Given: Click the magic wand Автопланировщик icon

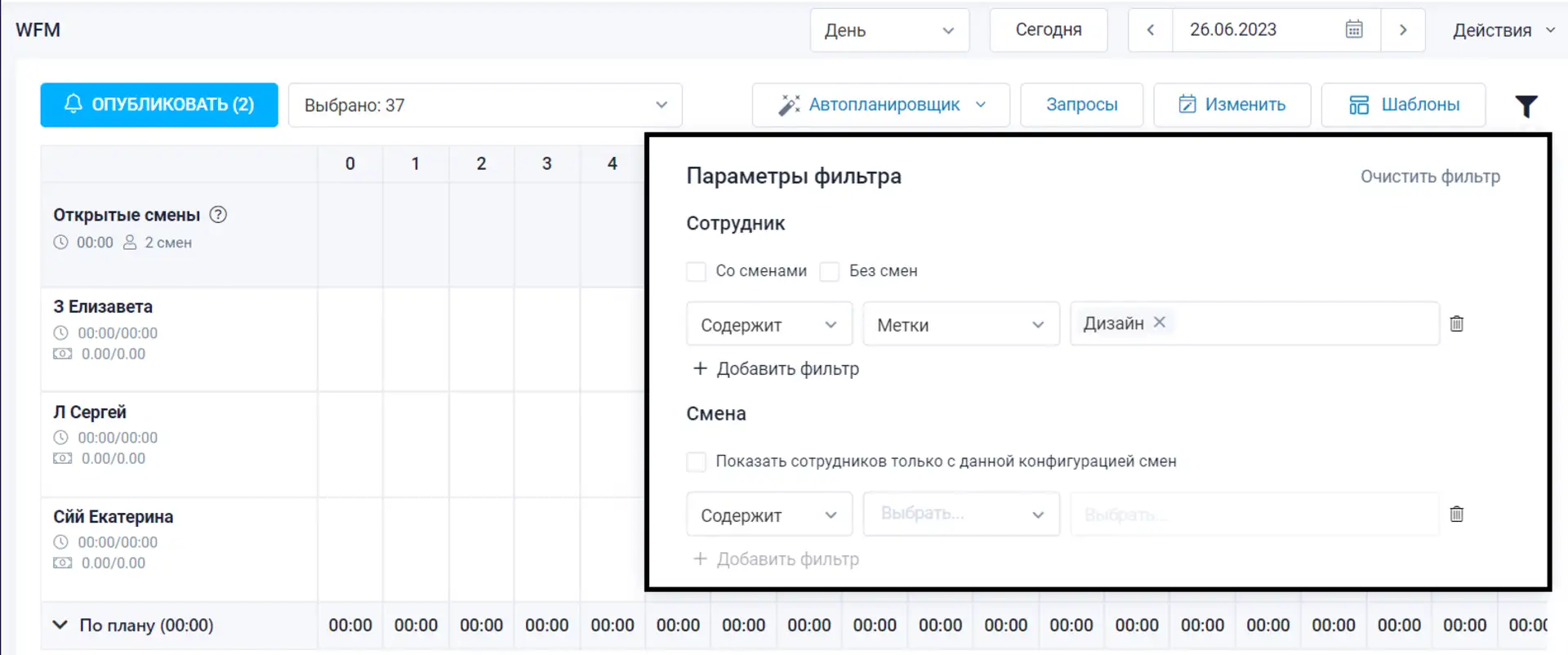Looking at the screenshot, I should tap(789, 105).
